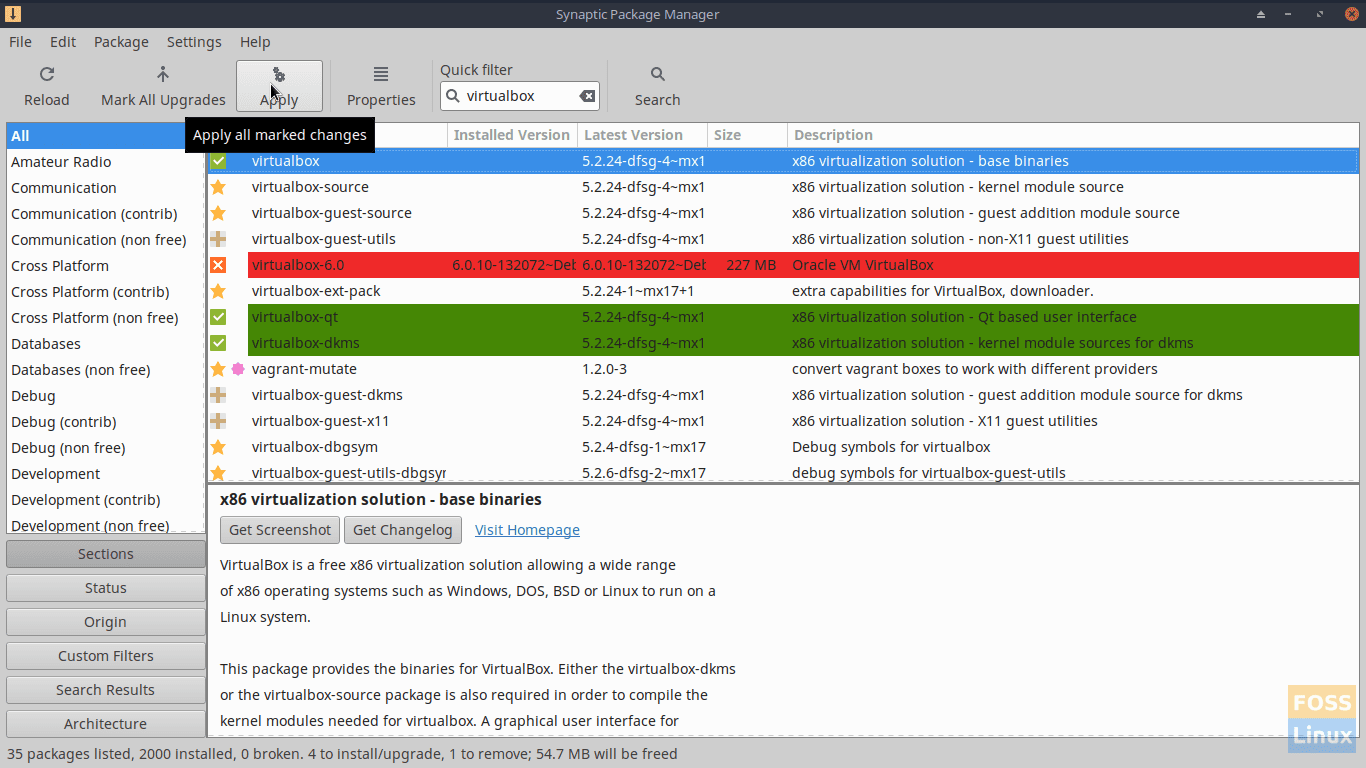Select the Amateur Radio section
Viewport: 1366px width, 768px height.
pos(105,162)
